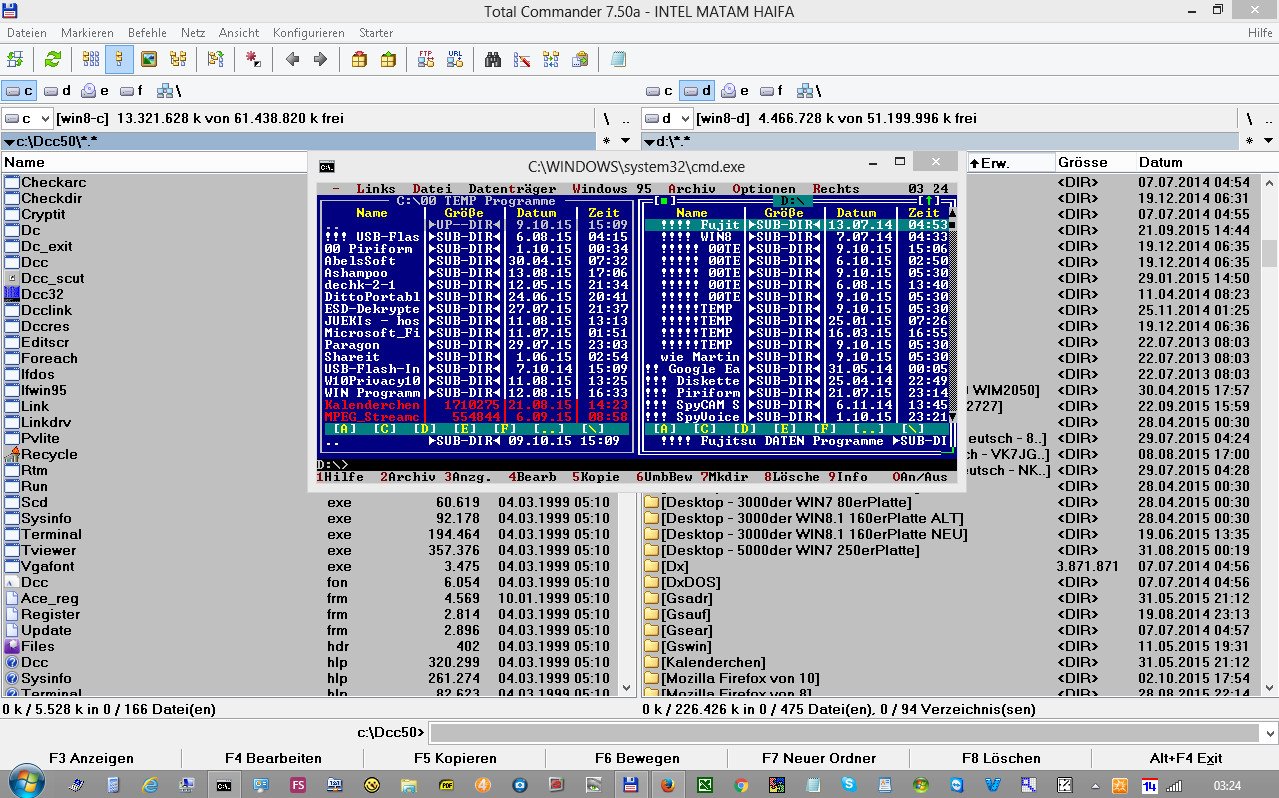Open the Befehle menu
The height and width of the screenshot is (798, 1279).
[145, 33]
